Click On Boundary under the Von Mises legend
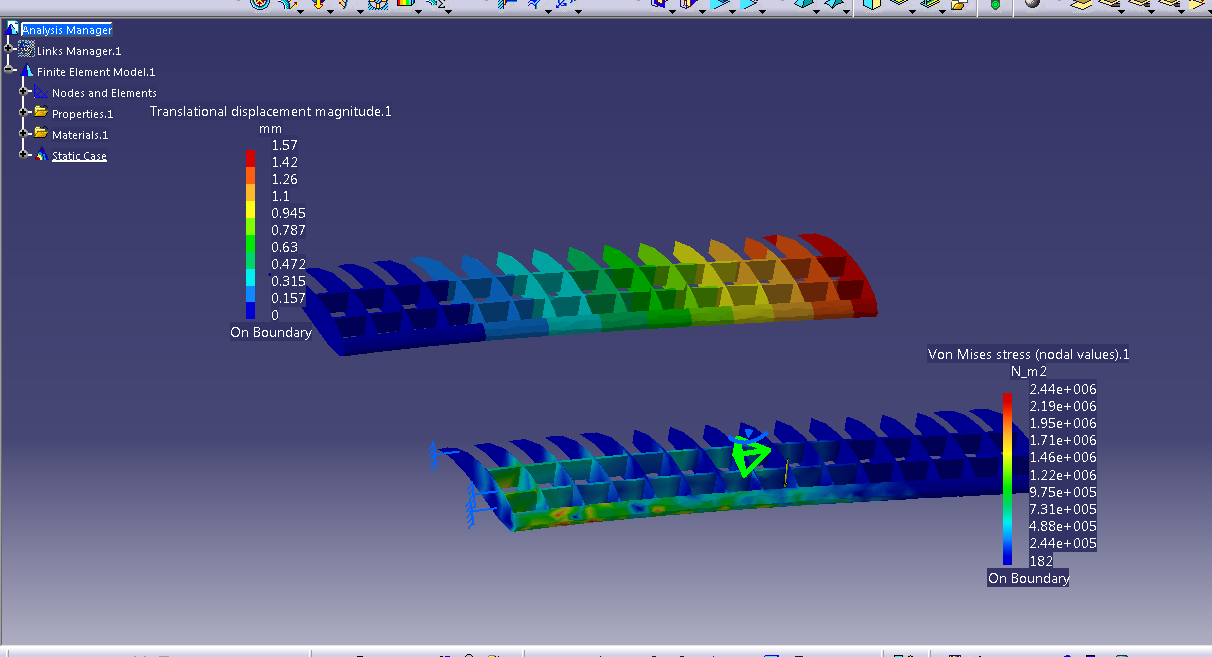1212x657 pixels. coord(1028,577)
